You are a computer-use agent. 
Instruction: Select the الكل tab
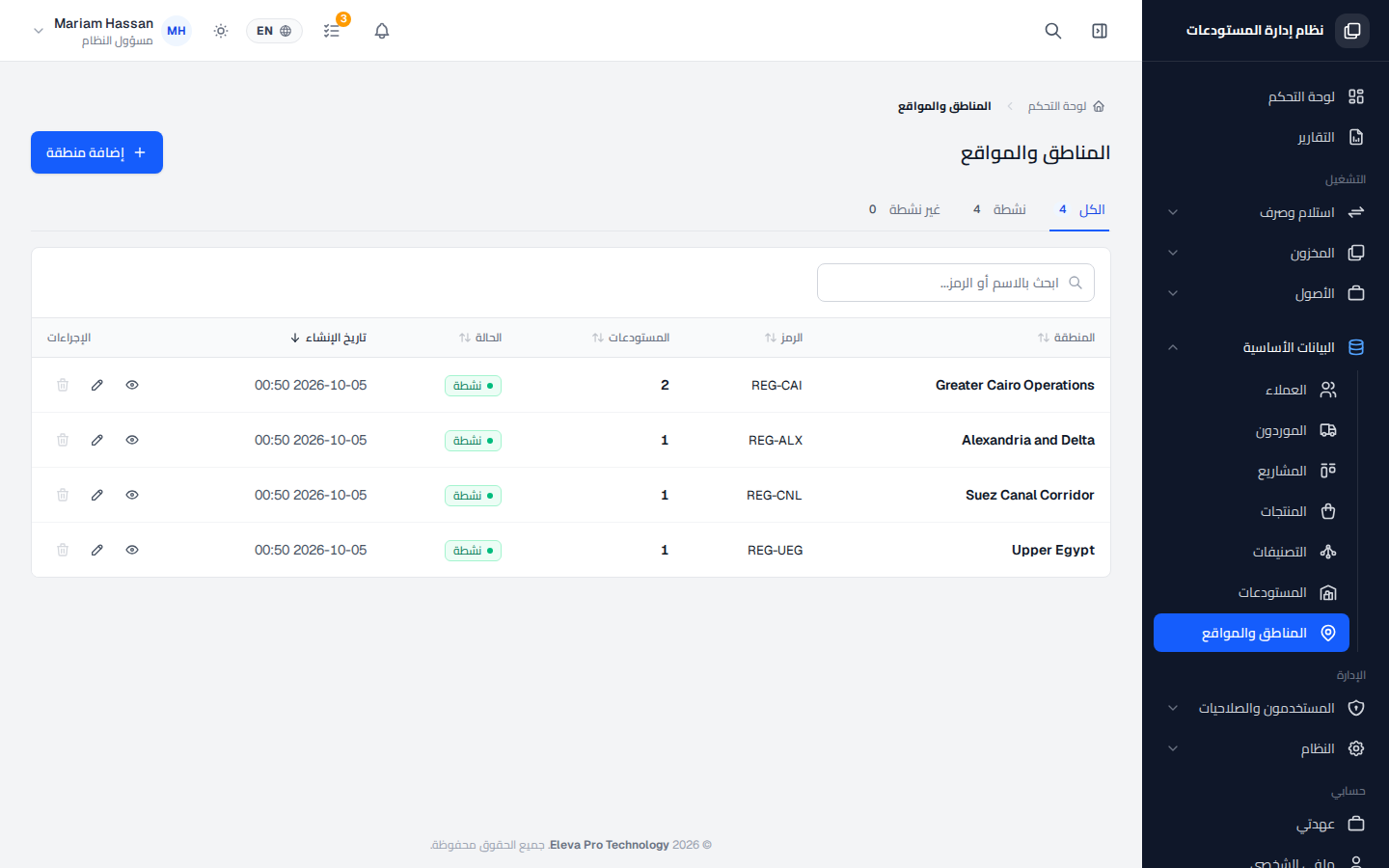tap(1079, 209)
